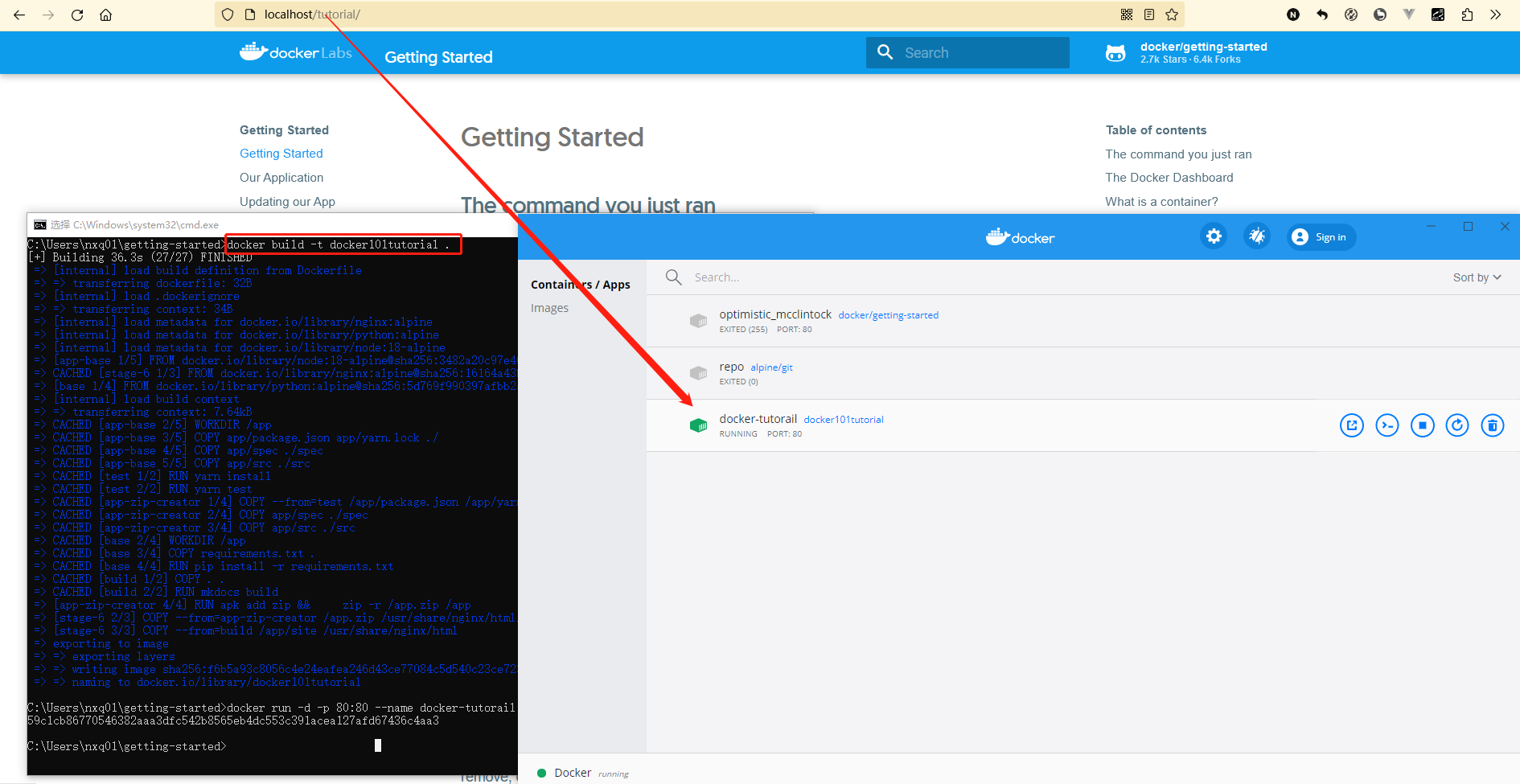Jump to The command you just ran

[x=1178, y=154]
